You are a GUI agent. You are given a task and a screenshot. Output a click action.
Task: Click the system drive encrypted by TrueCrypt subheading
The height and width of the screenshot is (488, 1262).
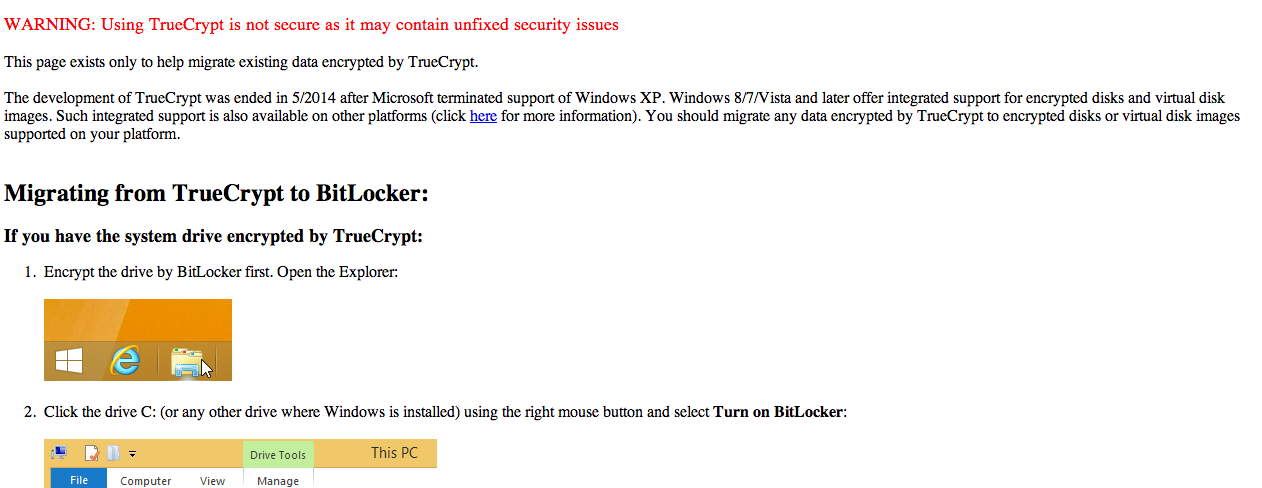(213, 236)
